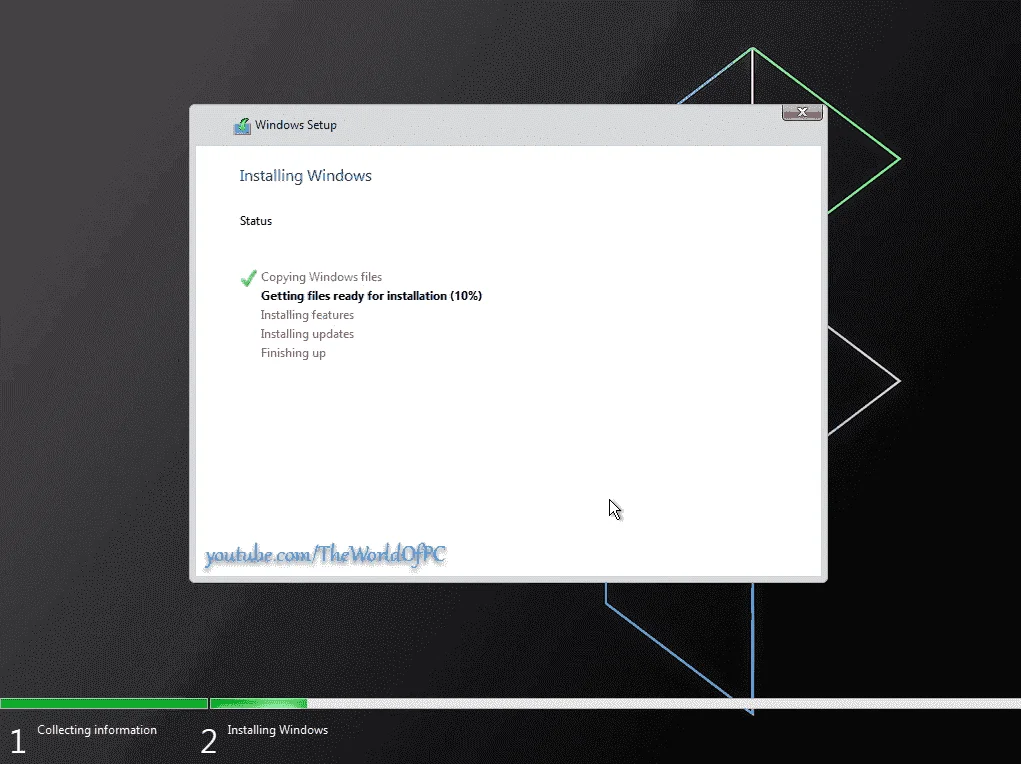
Task: Click the bottom 'Installing Windows' stage label
Action: 277,730
